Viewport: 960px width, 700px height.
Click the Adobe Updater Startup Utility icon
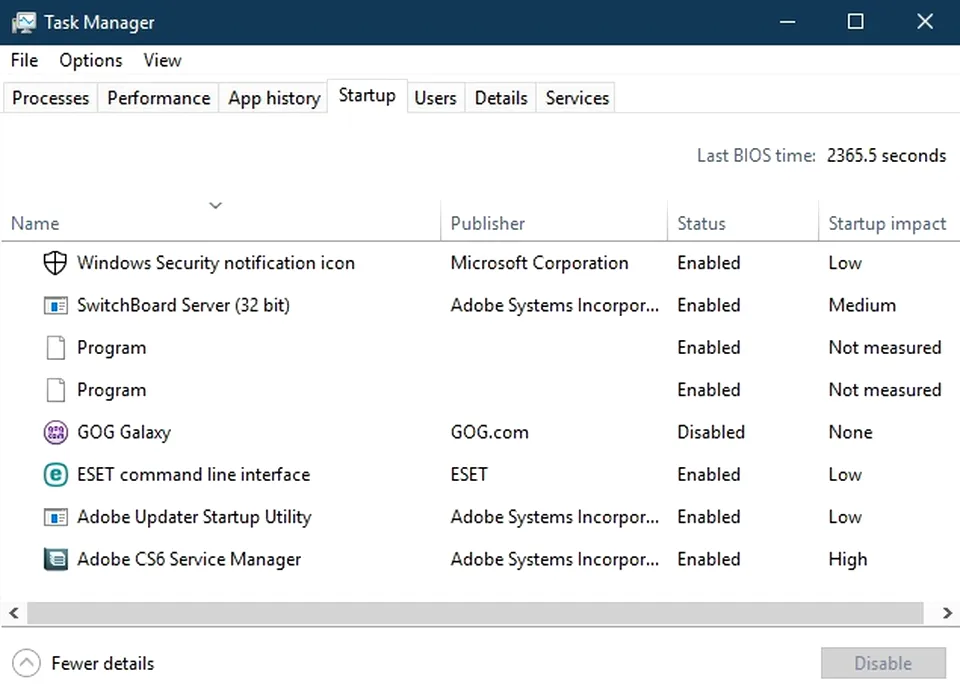click(56, 517)
